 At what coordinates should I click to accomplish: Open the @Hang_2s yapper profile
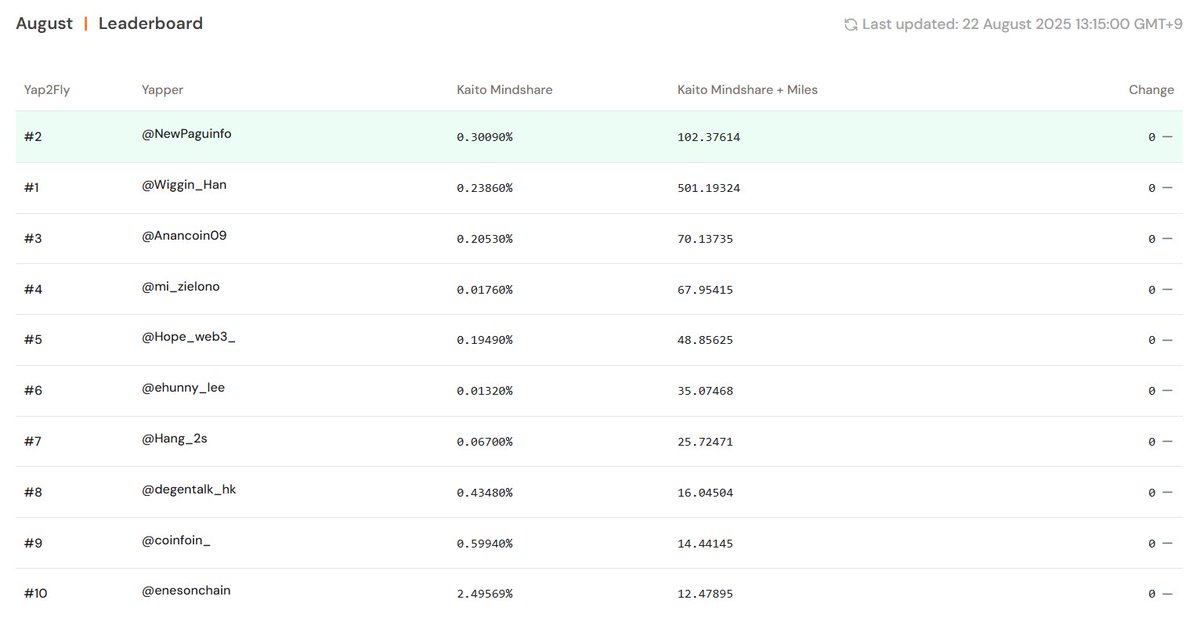(176, 439)
